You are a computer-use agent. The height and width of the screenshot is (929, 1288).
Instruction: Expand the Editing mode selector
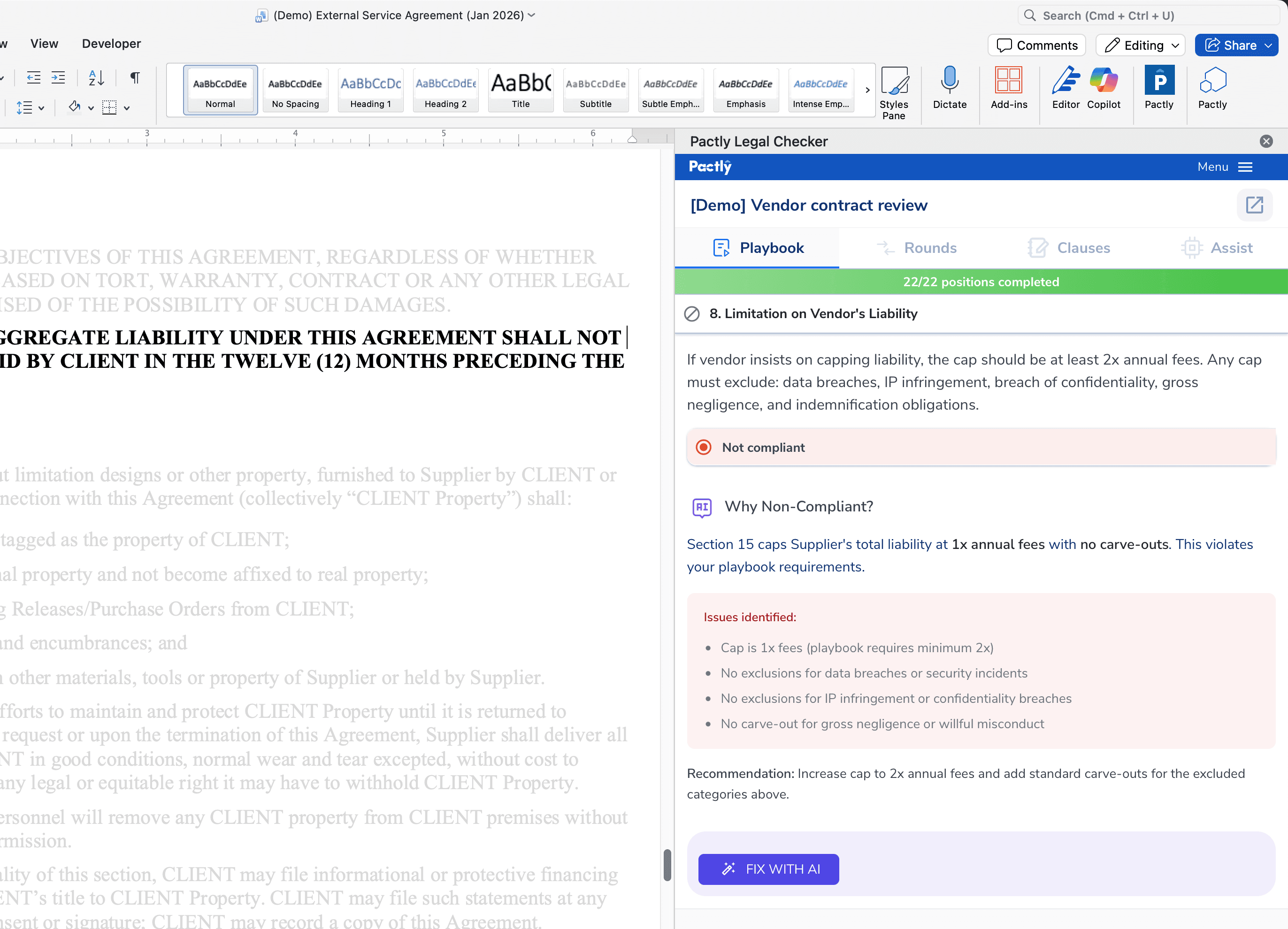coord(1175,45)
